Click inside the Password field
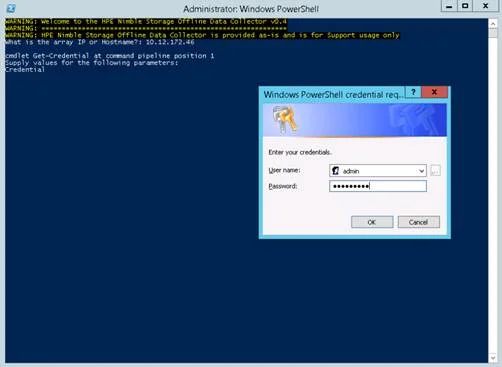The width and height of the screenshot is (502, 367). click(378, 186)
